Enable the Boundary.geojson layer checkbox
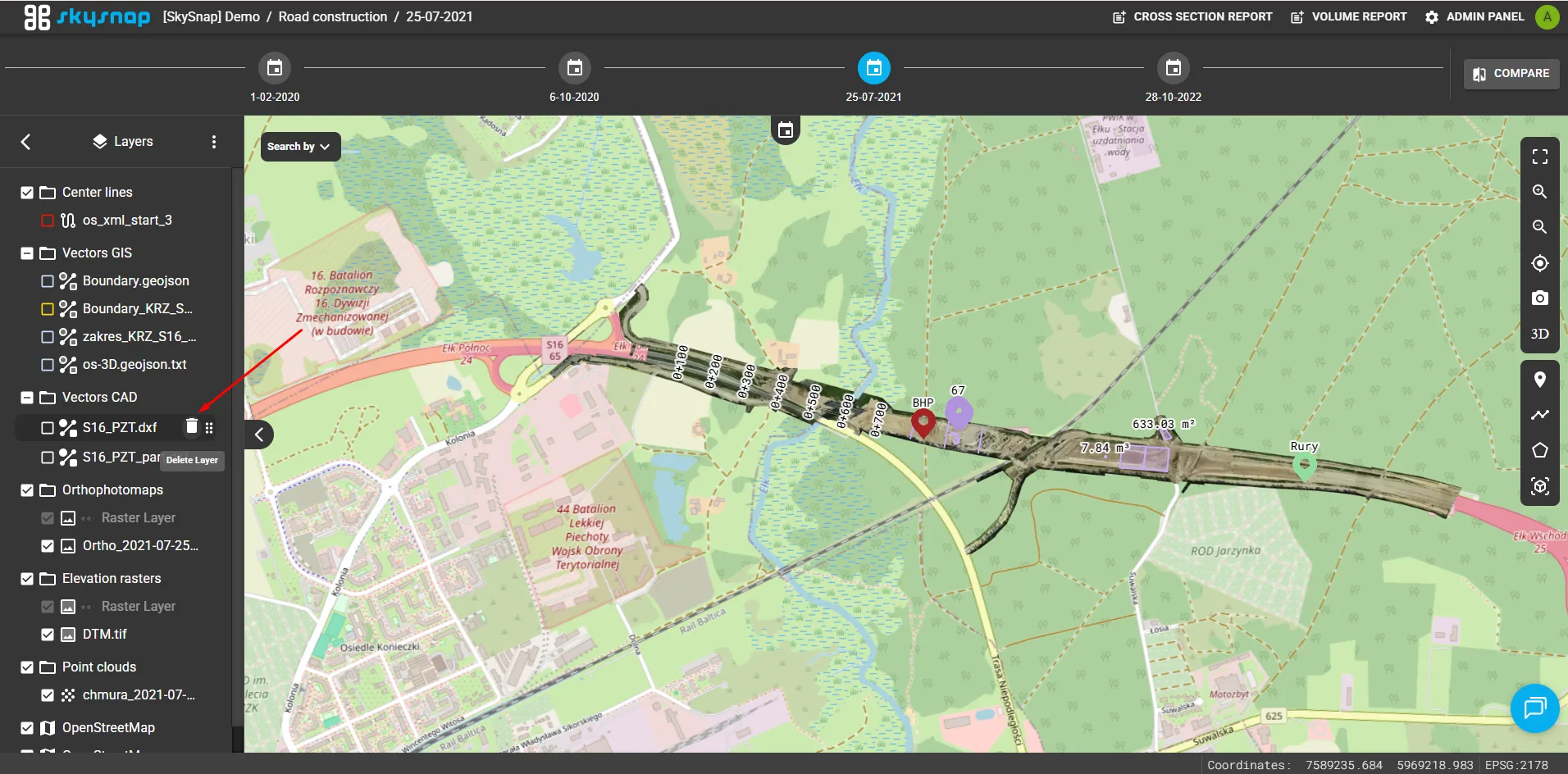This screenshot has height=774, width=1568. point(48,281)
